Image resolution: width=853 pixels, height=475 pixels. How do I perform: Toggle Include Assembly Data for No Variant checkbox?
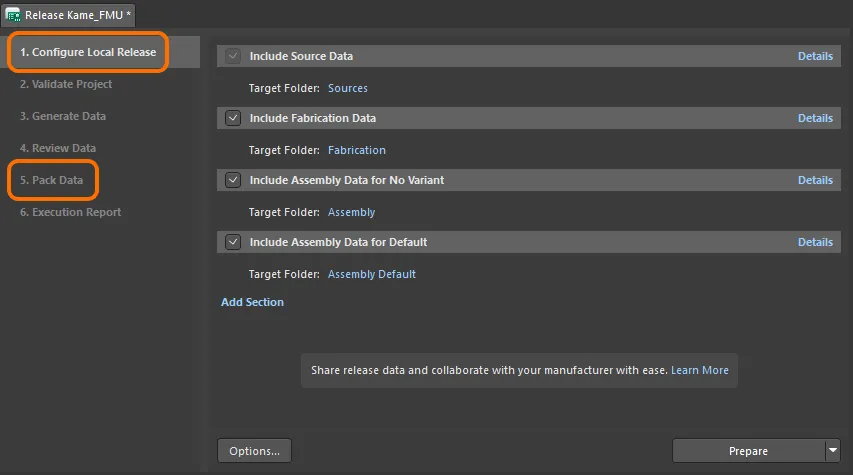[x=234, y=181]
